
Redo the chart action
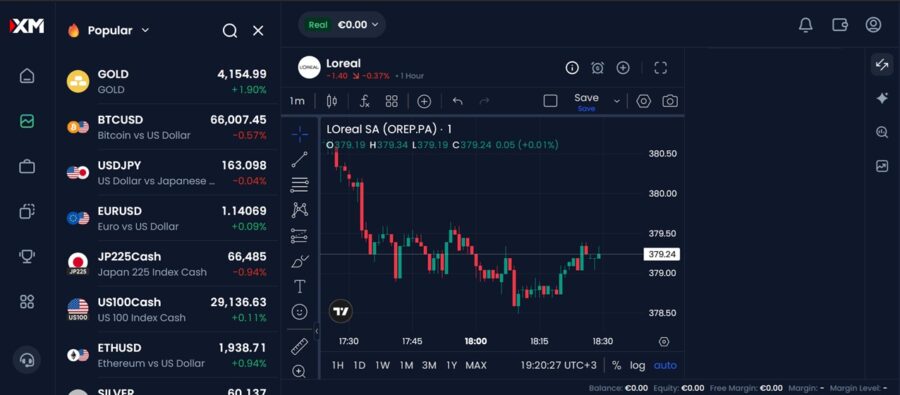click(484, 101)
